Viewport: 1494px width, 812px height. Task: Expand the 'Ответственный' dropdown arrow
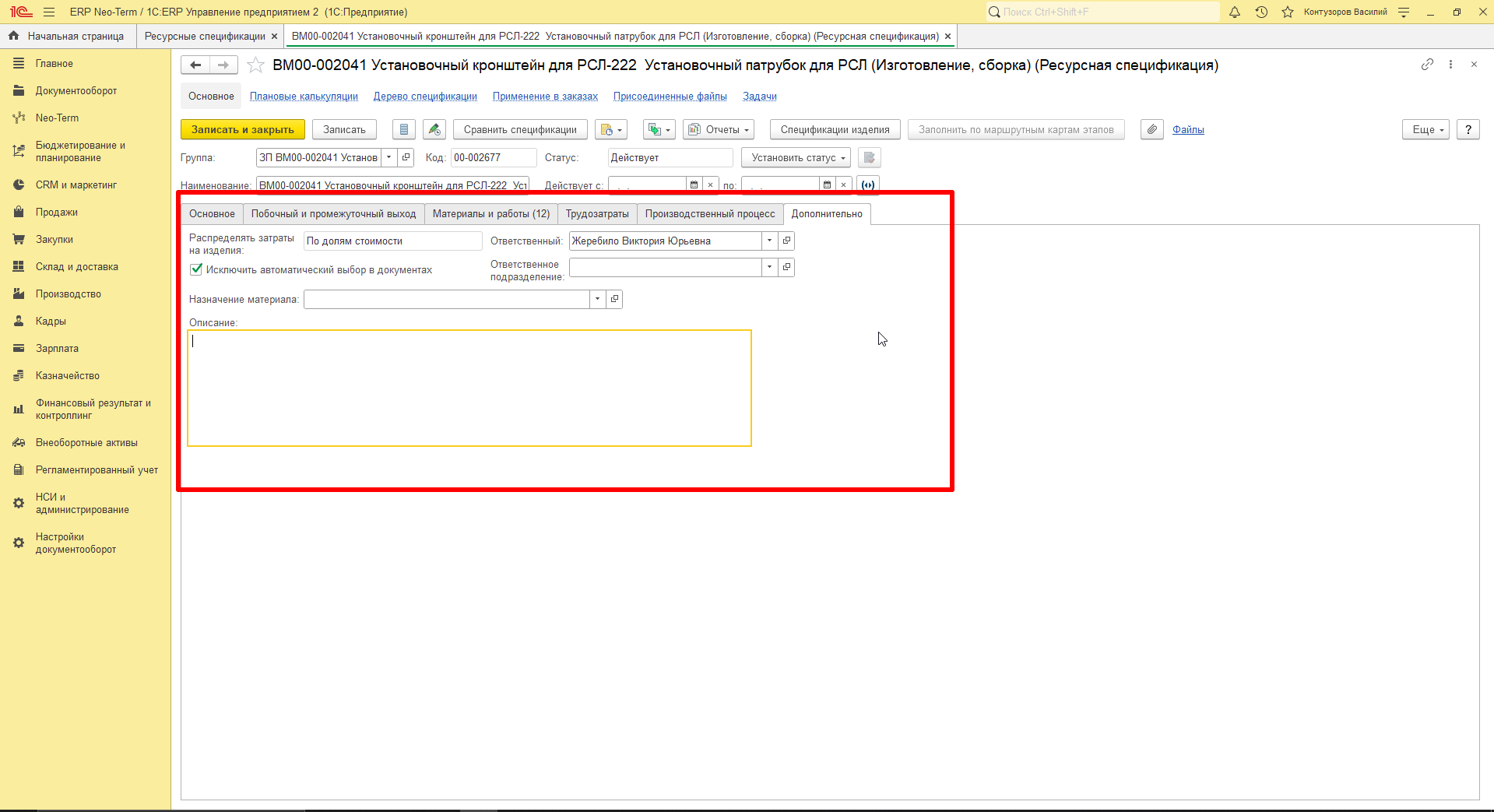point(769,241)
